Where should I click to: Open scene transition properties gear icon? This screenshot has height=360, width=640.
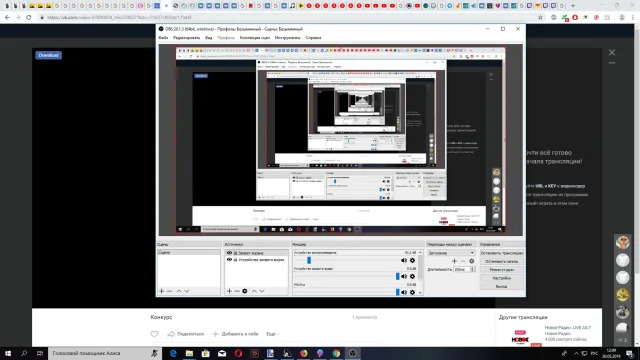(x=471, y=261)
